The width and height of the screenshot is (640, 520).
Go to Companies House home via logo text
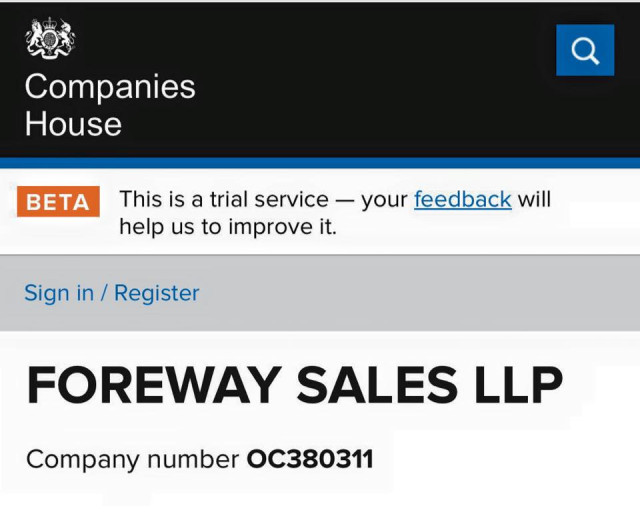(x=109, y=105)
